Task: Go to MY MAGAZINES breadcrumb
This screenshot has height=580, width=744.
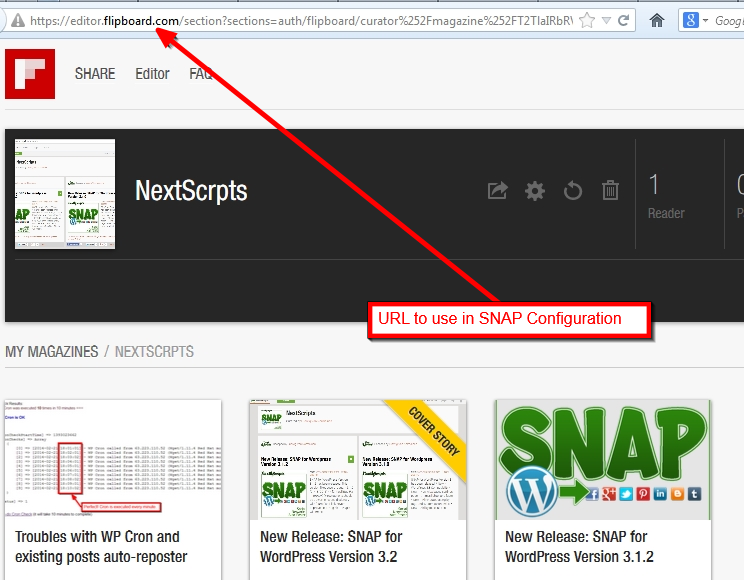Action: 52,352
